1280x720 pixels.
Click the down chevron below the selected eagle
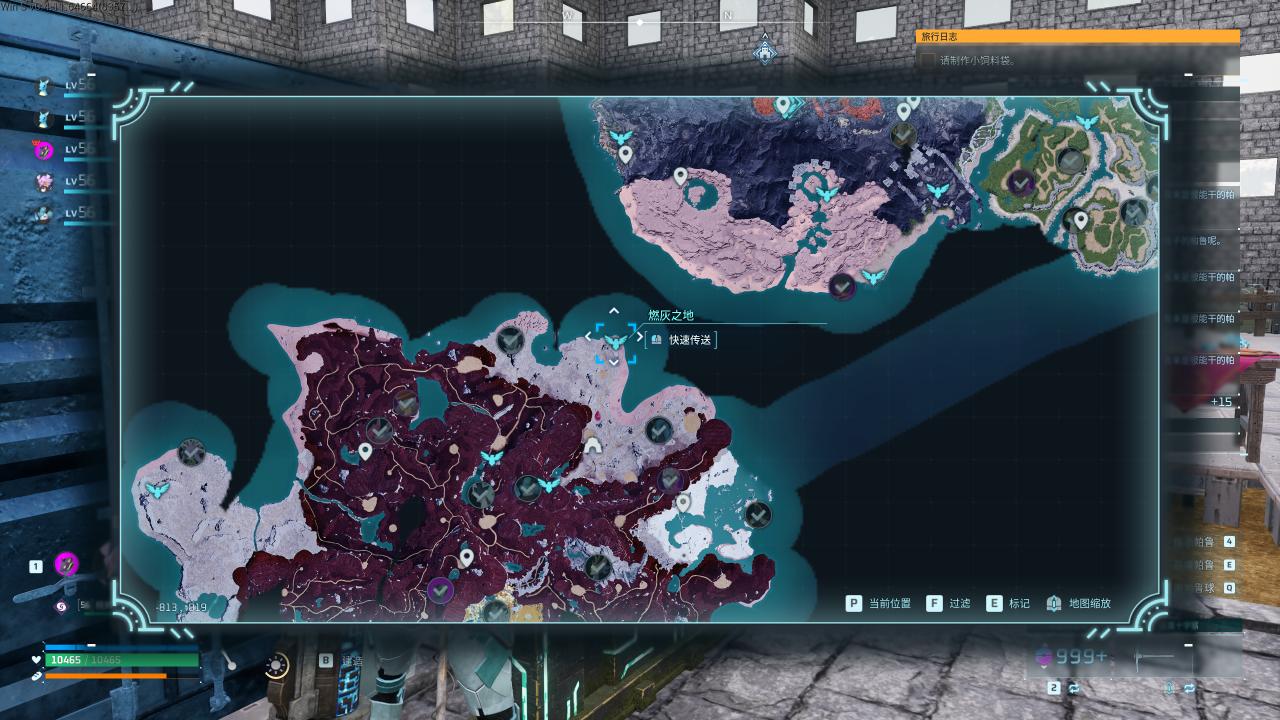(x=614, y=362)
